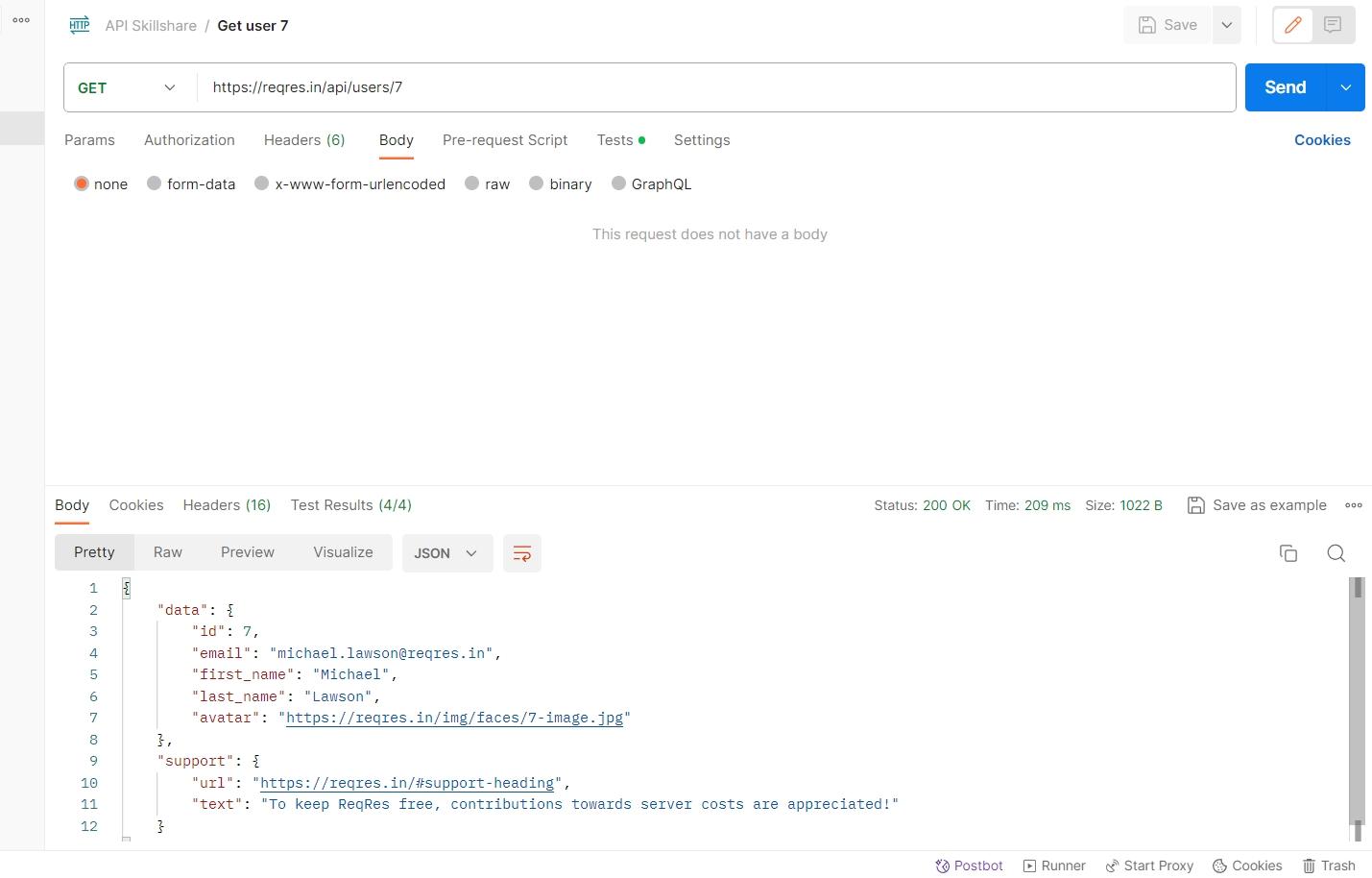The height and width of the screenshot is (878, 1372).
Task: Open the request Settings tab
Action: pyautogui.click(x=702, y=140)
